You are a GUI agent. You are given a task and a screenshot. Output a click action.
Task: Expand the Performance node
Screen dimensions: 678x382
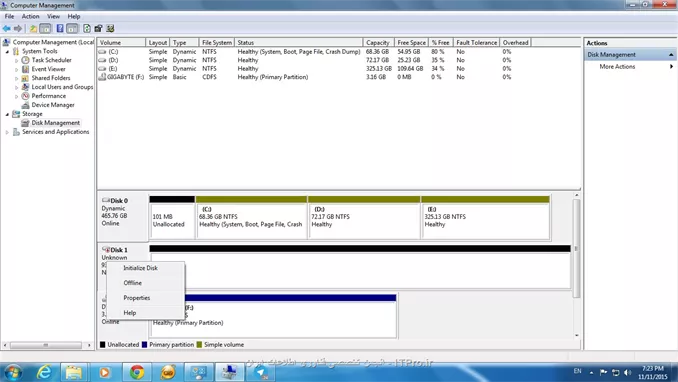pyautogui.click(x=17, y=96)
